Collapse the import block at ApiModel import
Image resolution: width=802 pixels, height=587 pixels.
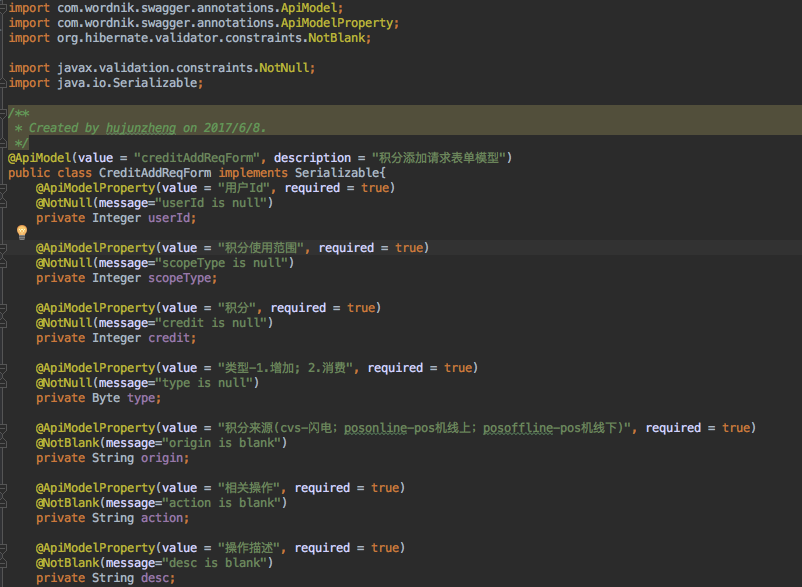3,8
